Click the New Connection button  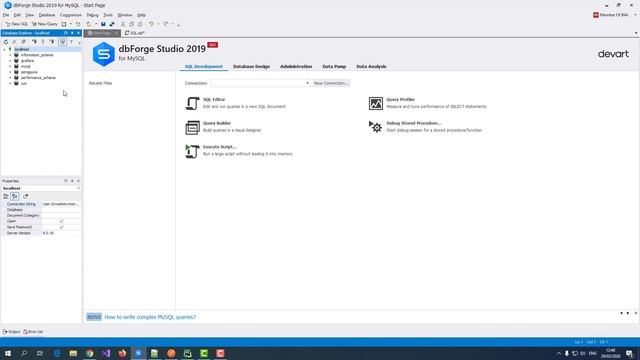coord(331,83)
